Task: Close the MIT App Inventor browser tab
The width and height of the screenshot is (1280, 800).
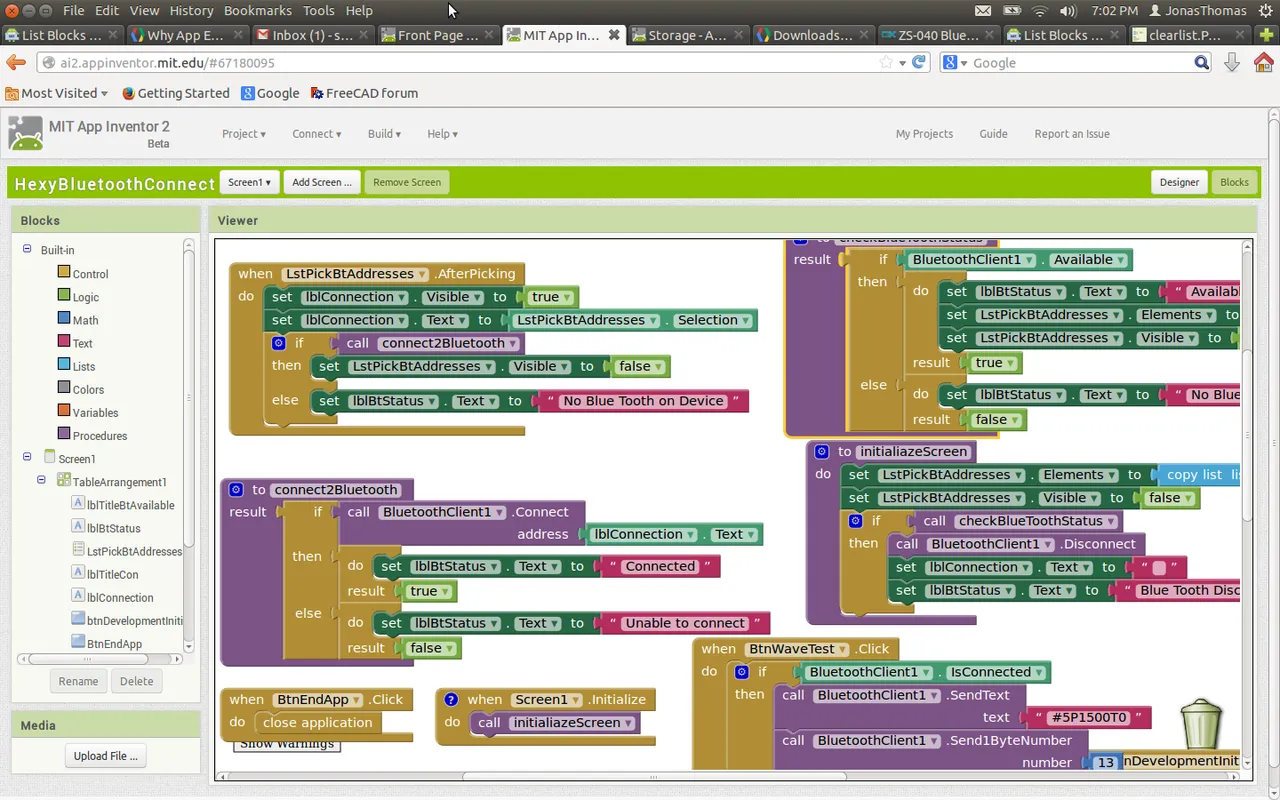Action: coord(614,35)
